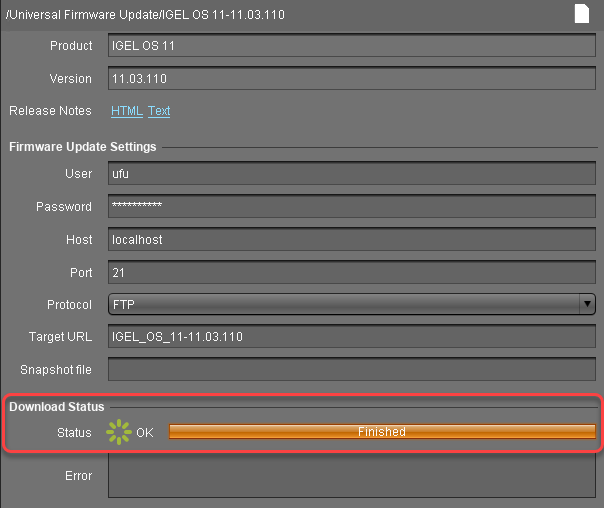Open the Text release notes link
Viewport: 604px width, 508px height.
tap(159, 111)
